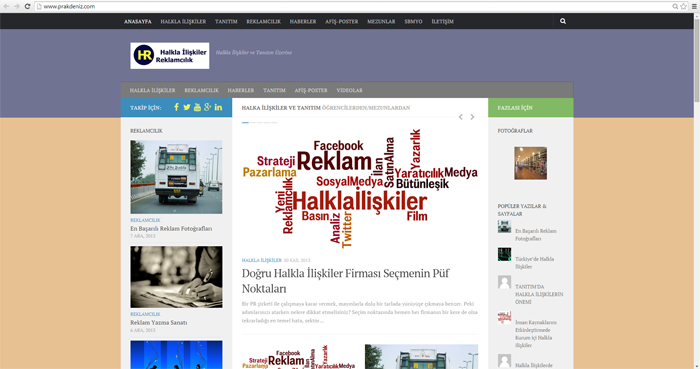
Task: Open the LinkedIn follow icon
Action: pos(218,107)
